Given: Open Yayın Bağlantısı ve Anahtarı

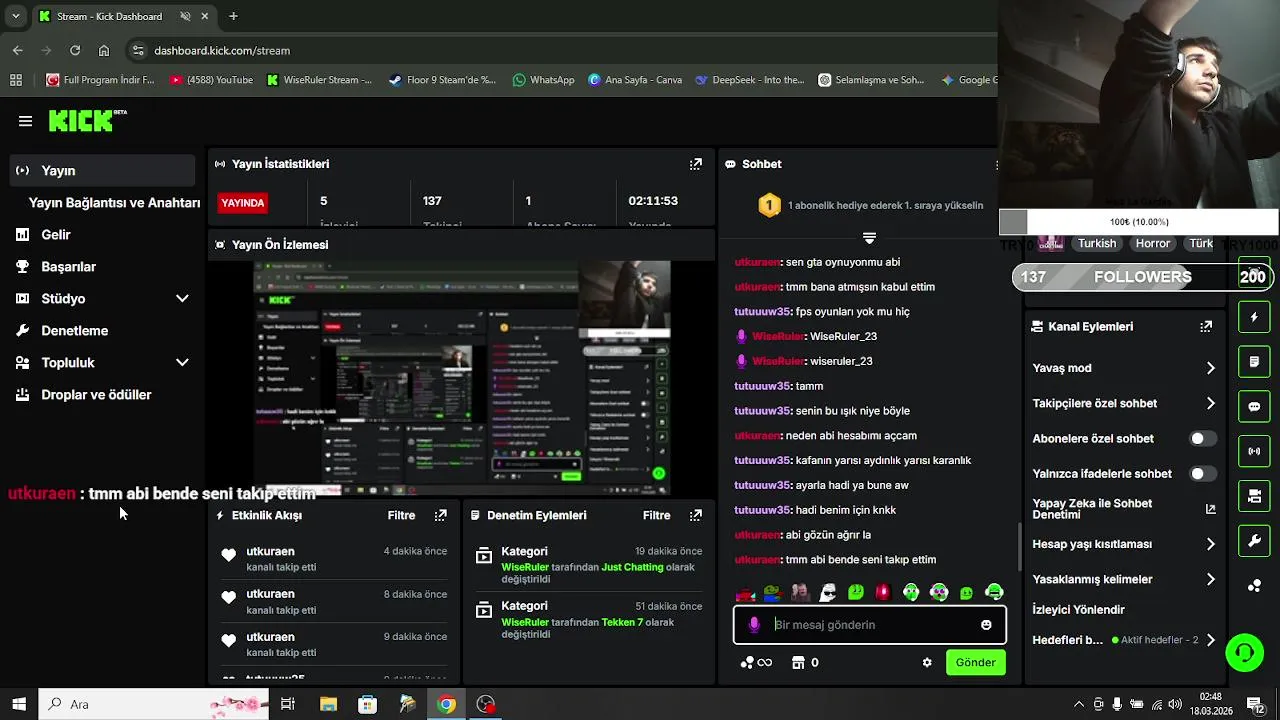Looking at the screenshot, I should coord(114,202).
